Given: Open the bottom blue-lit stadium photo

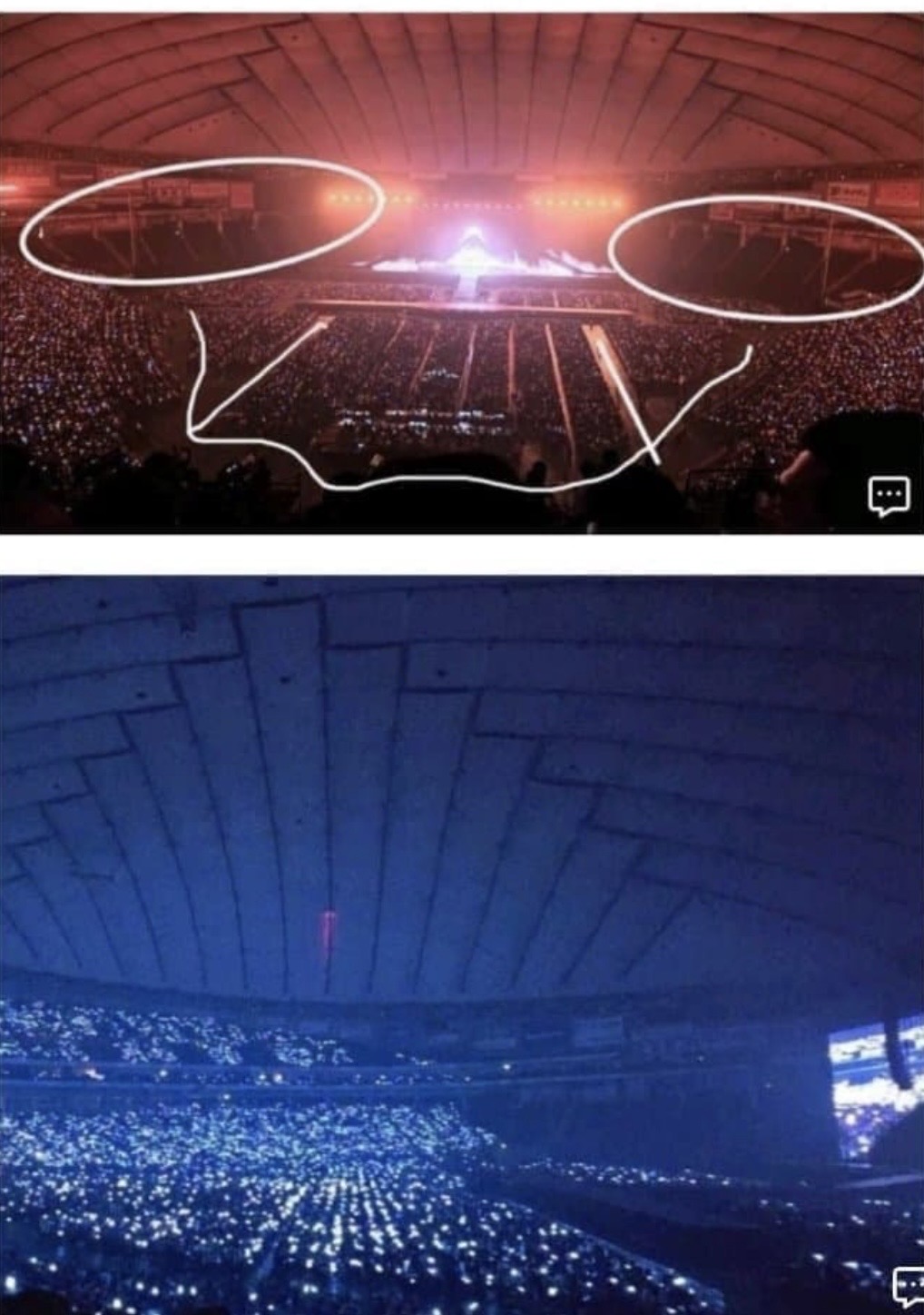Looking at the screenshot, I should 462,944.
